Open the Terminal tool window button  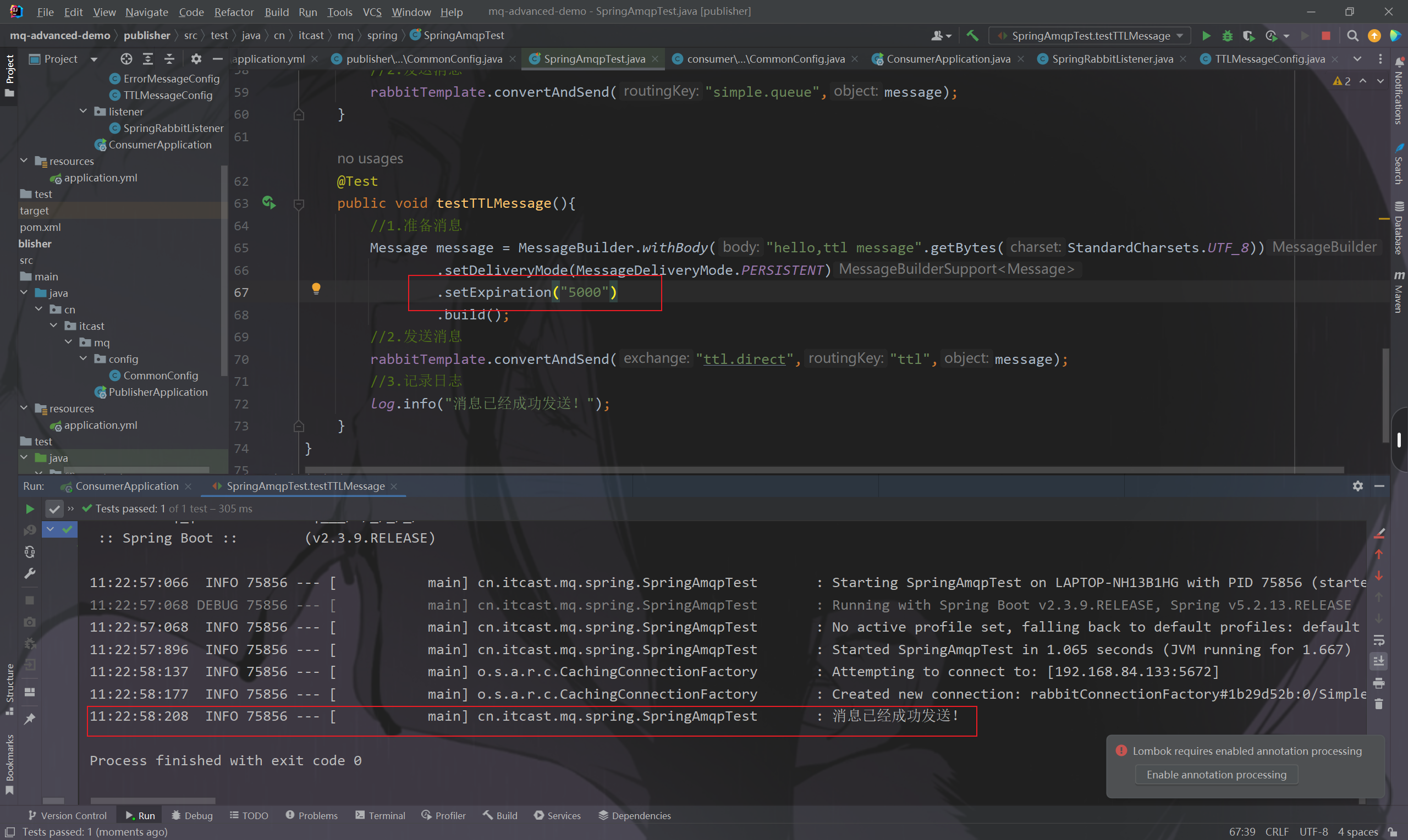(381, 815)
